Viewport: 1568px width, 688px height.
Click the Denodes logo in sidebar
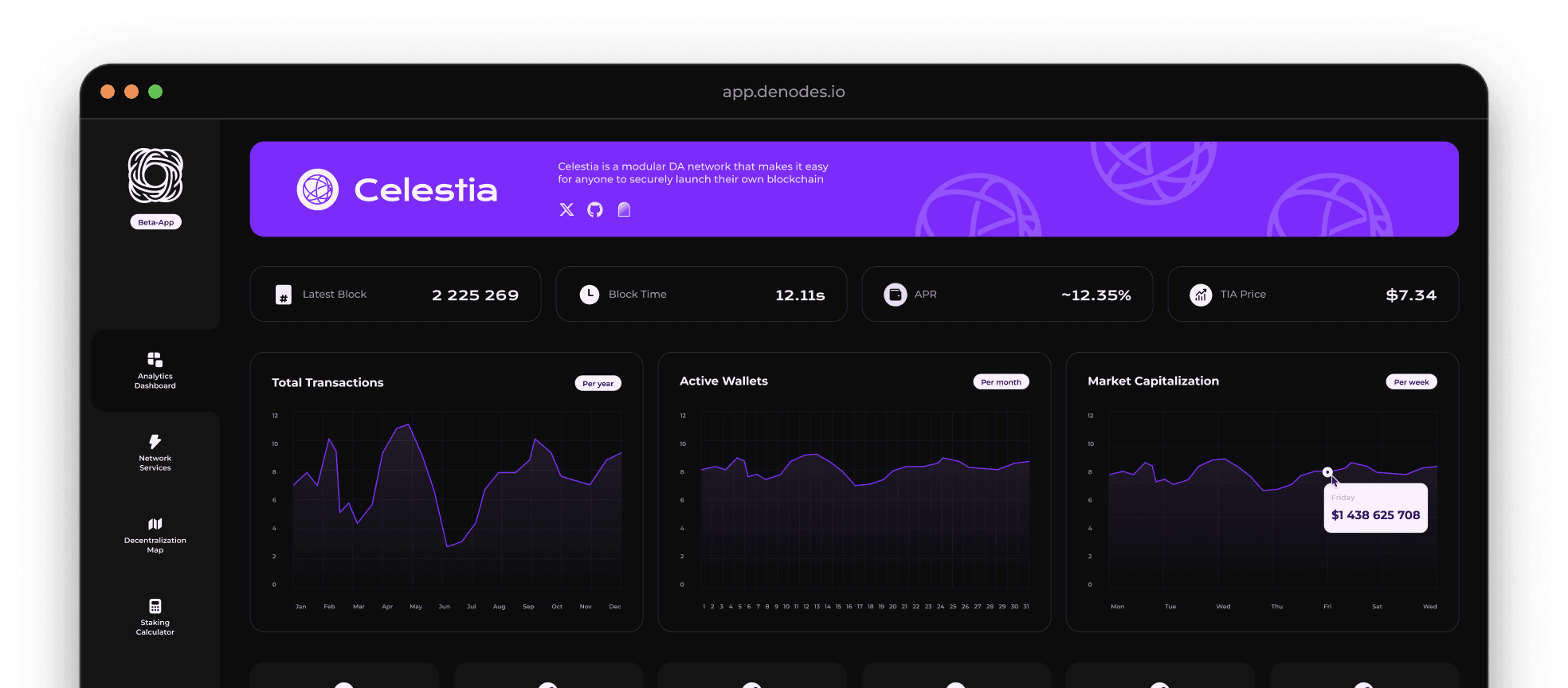point(155,175)
